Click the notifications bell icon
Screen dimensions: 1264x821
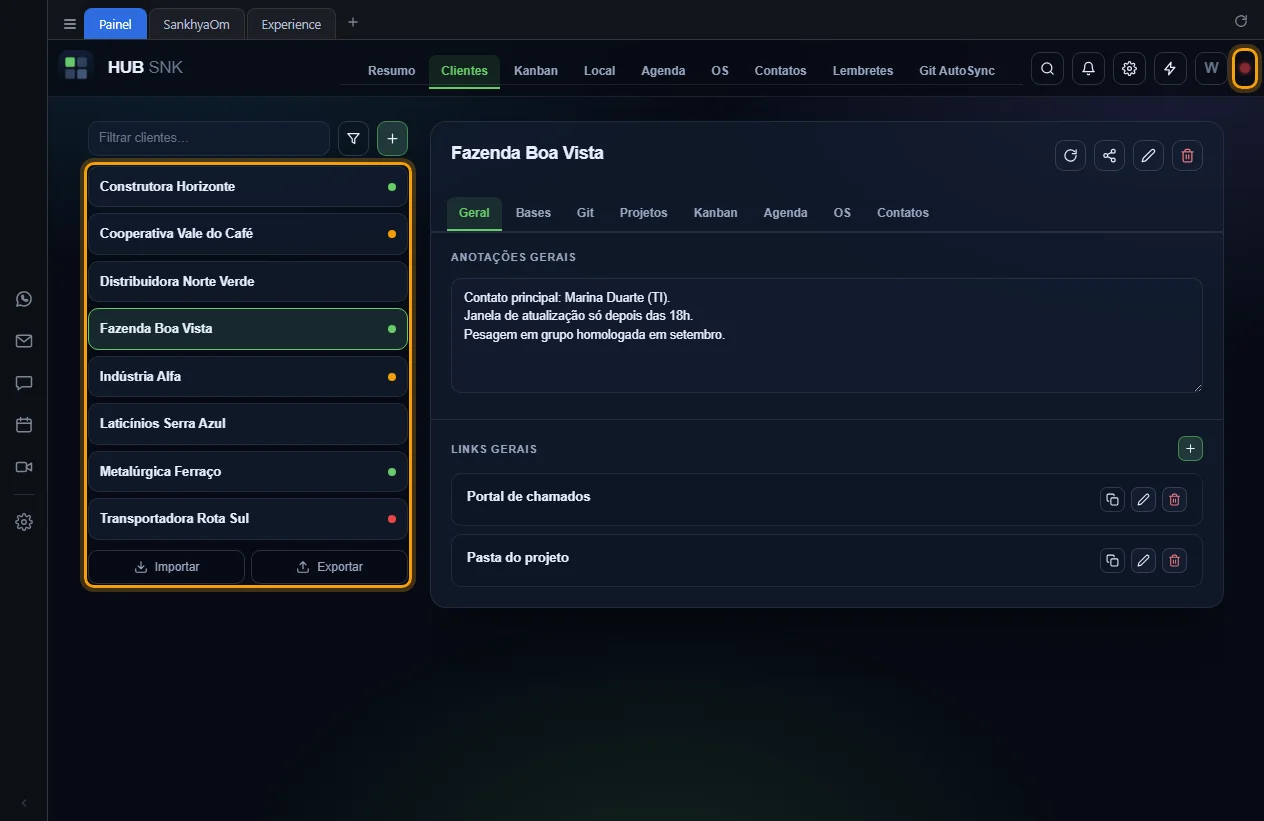click(1088, 69)
